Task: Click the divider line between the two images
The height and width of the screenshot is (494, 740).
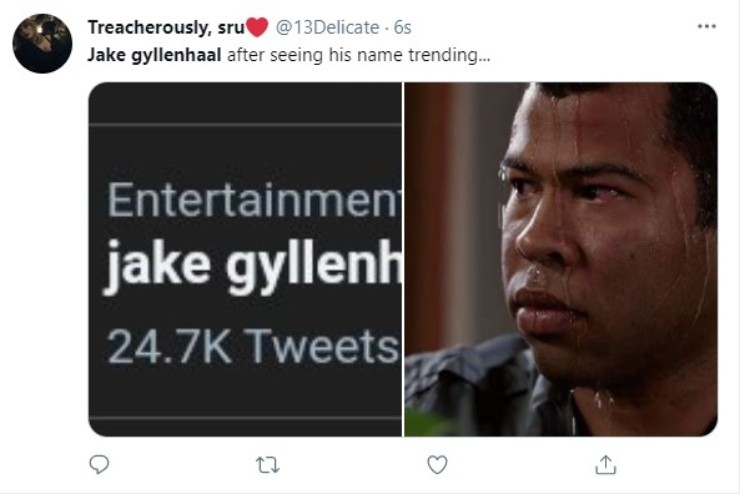Action: point(403,259)
